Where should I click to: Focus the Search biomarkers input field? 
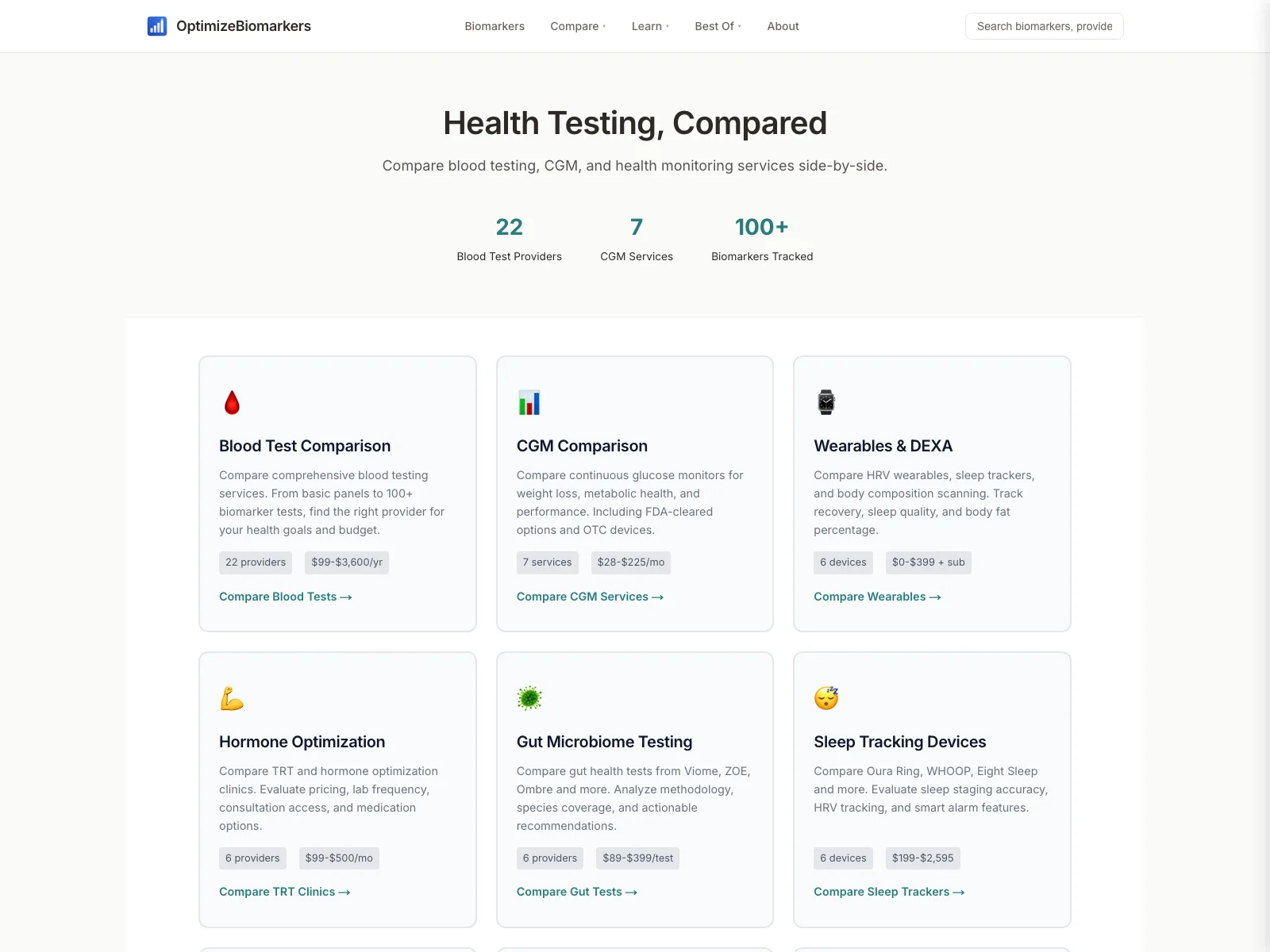1044,26
